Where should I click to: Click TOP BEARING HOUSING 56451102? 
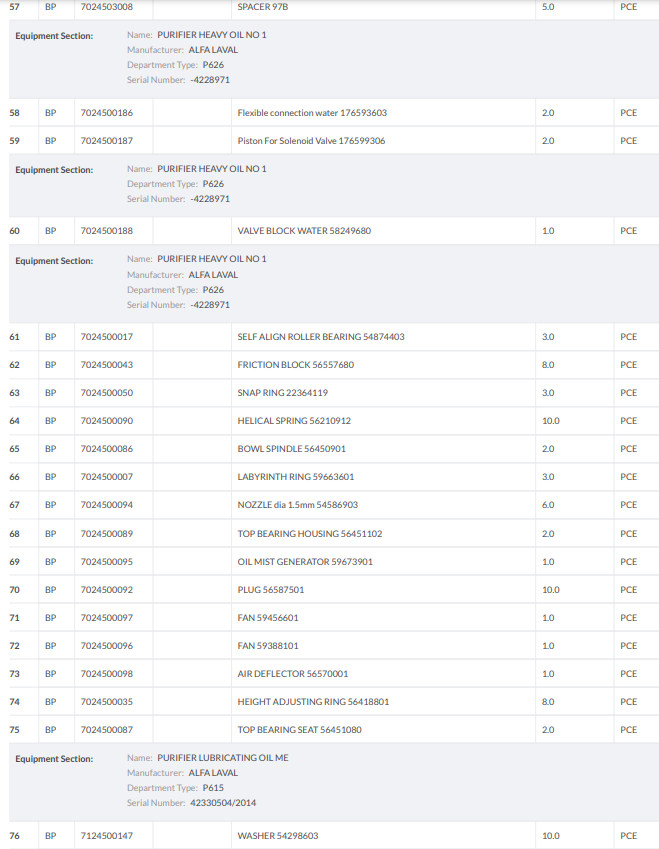pyautogui.click(x=310, y=534)
